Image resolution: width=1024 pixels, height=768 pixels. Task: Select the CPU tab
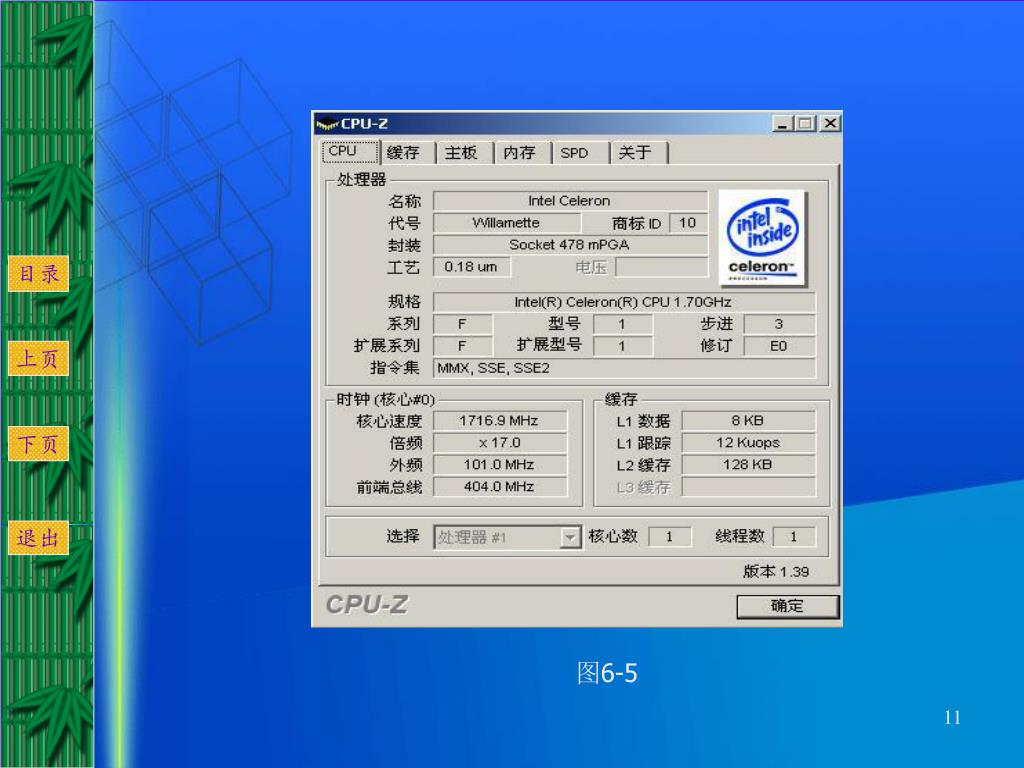[x=350, y=152]
